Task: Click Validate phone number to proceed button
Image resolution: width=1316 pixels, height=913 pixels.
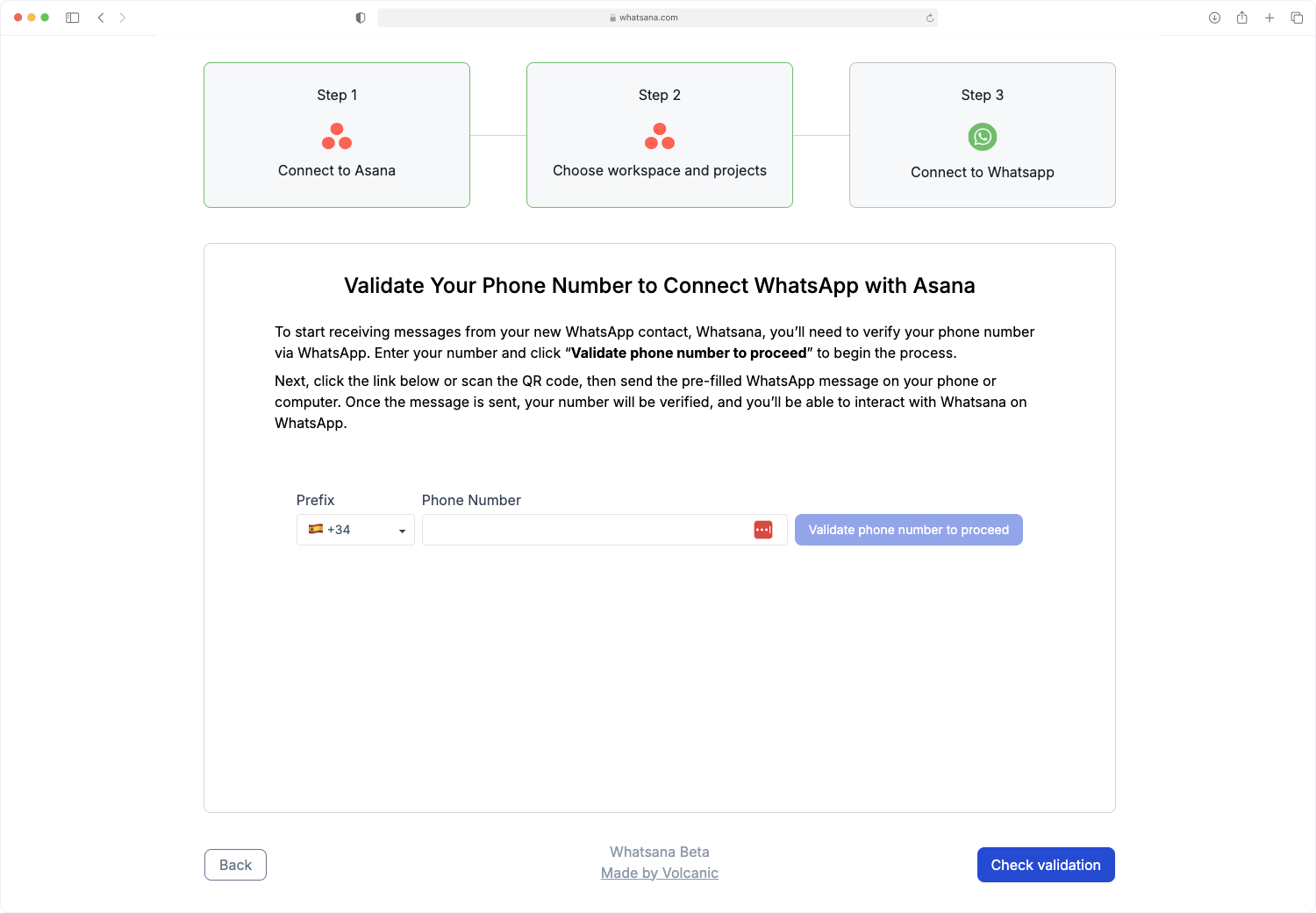Action: (909, 530)
